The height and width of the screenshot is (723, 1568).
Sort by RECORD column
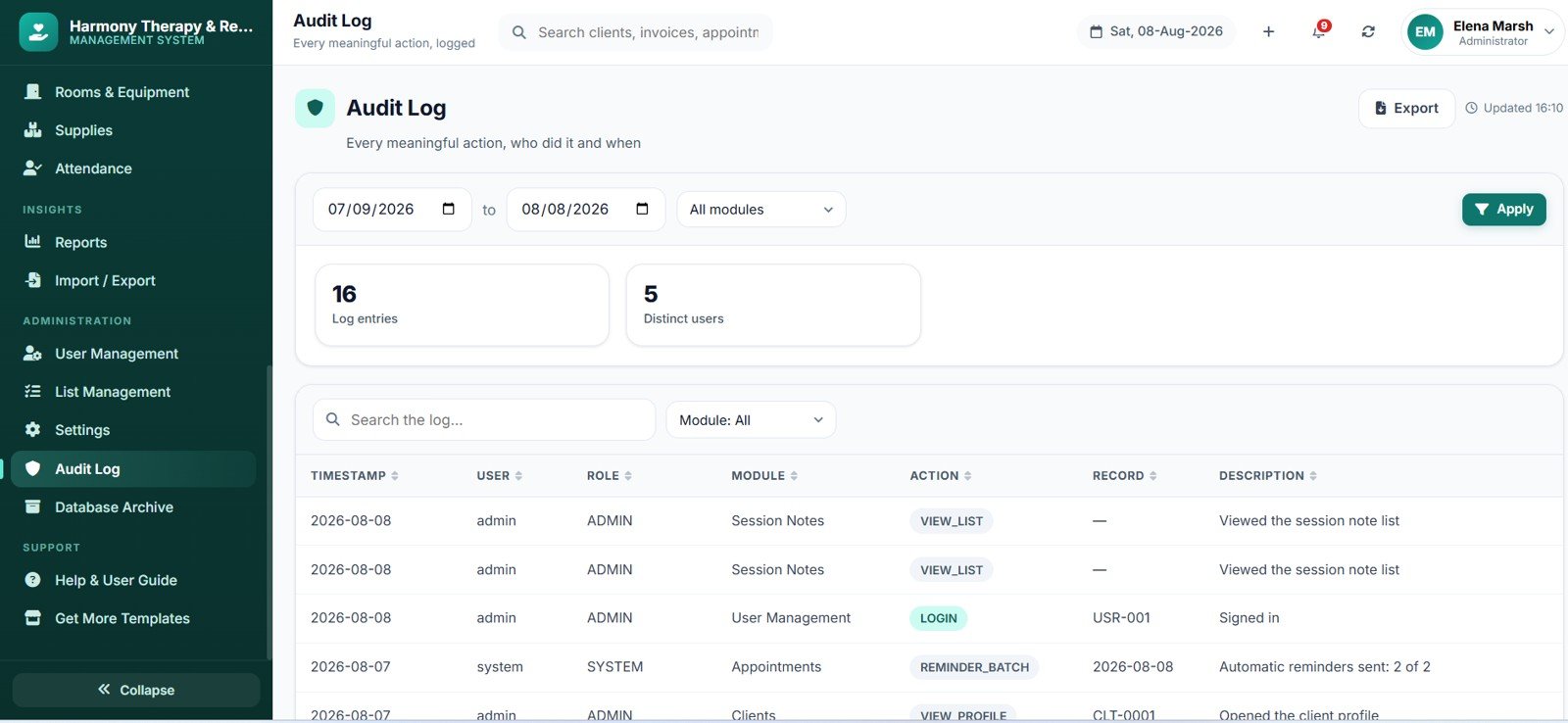pyautogui.click(x=1125, y=476)
